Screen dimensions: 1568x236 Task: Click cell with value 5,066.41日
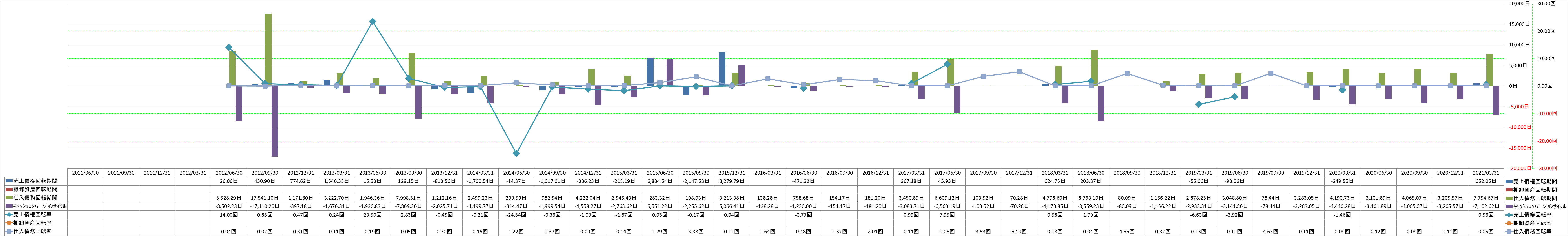[732, 206]
